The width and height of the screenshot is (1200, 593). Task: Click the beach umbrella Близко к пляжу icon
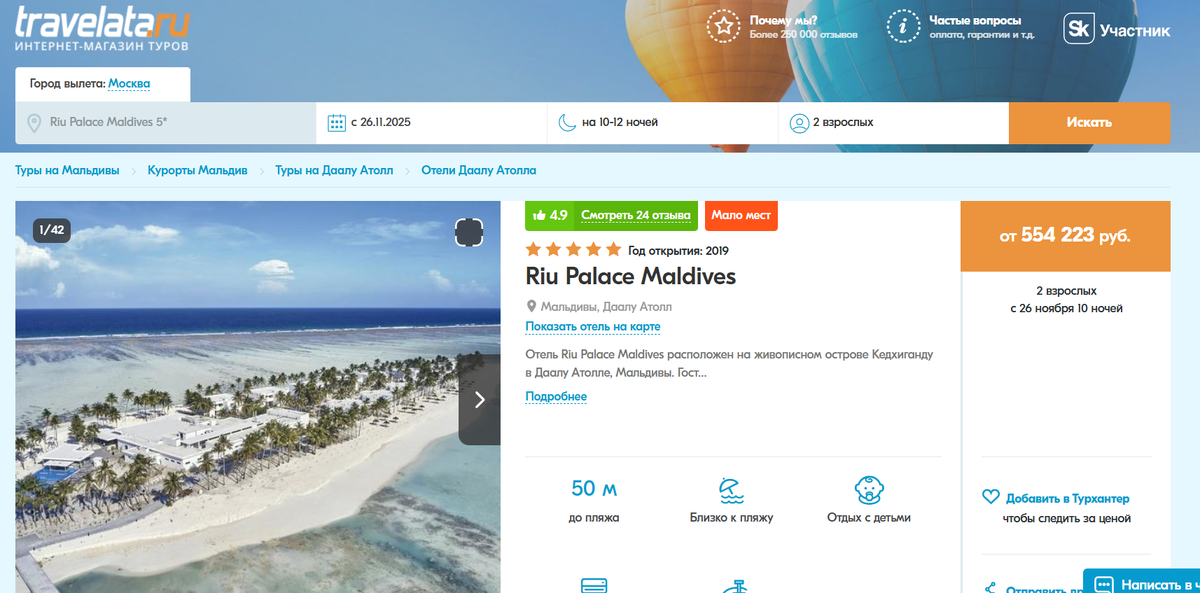coord(731,490)
